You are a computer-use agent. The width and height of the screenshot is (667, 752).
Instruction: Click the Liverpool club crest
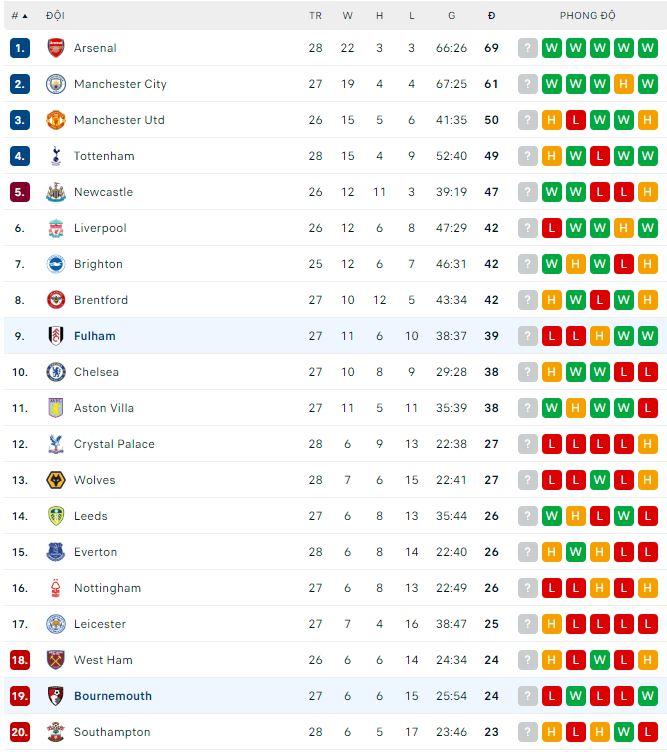coord(56,228)
